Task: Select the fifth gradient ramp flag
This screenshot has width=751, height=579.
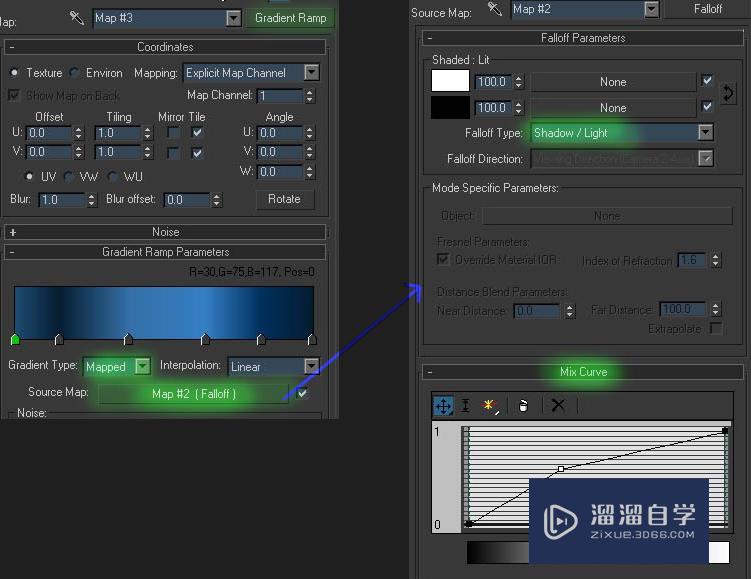Action: coord(261,340)
